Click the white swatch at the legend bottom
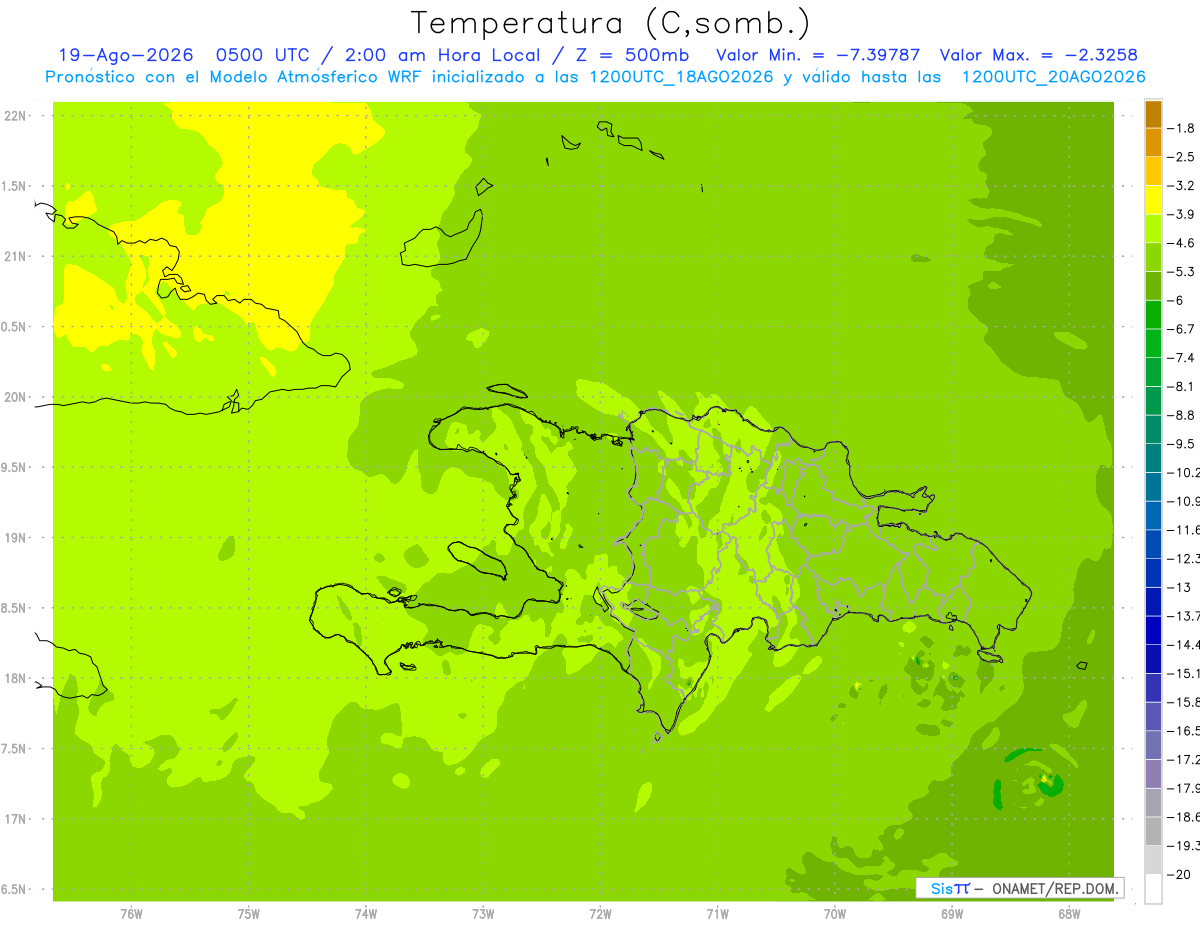This screenshot has width=1200, height=927. coord(1153,889)
